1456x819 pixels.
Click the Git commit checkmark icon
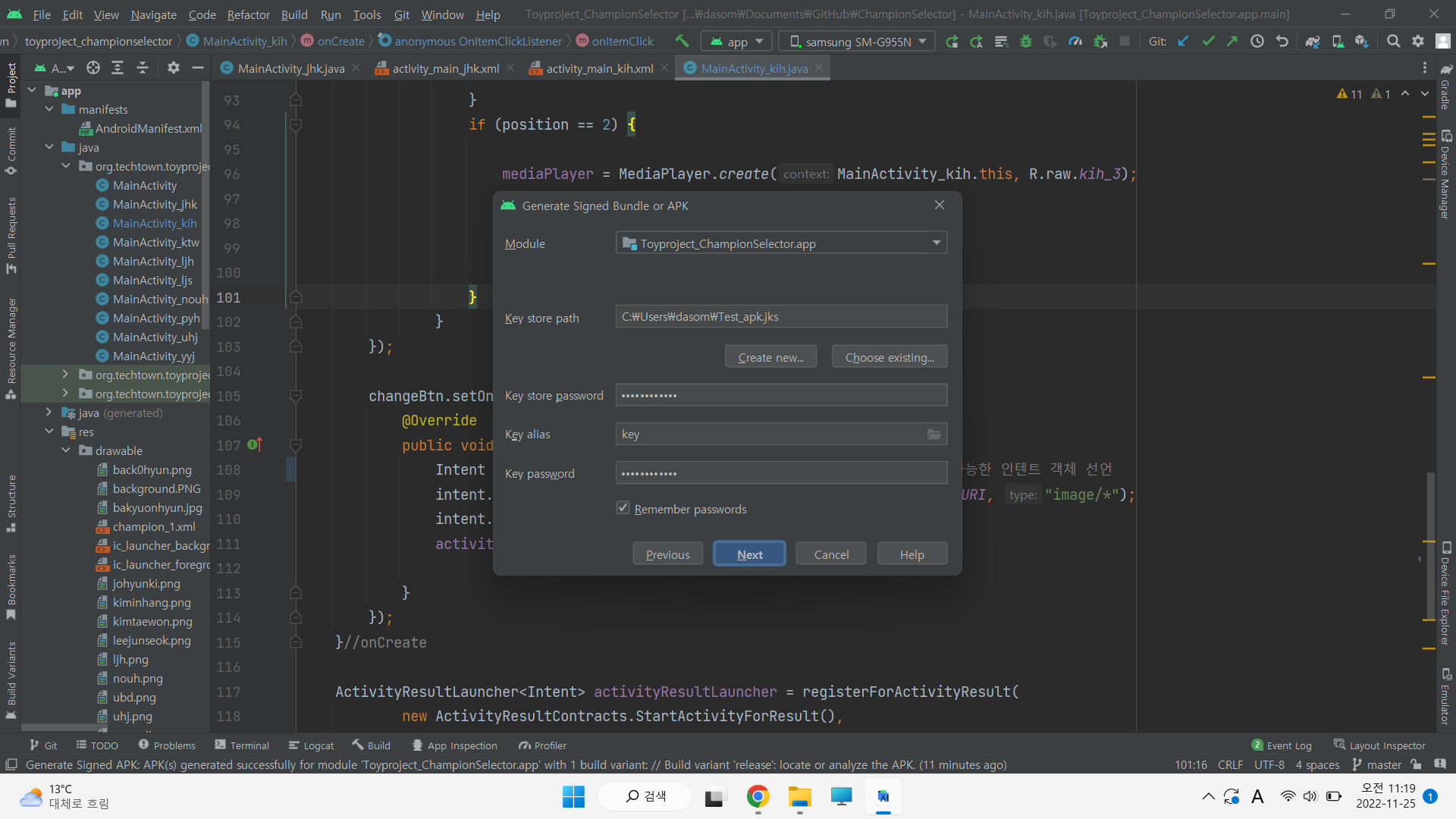[x=1208, y=41]
